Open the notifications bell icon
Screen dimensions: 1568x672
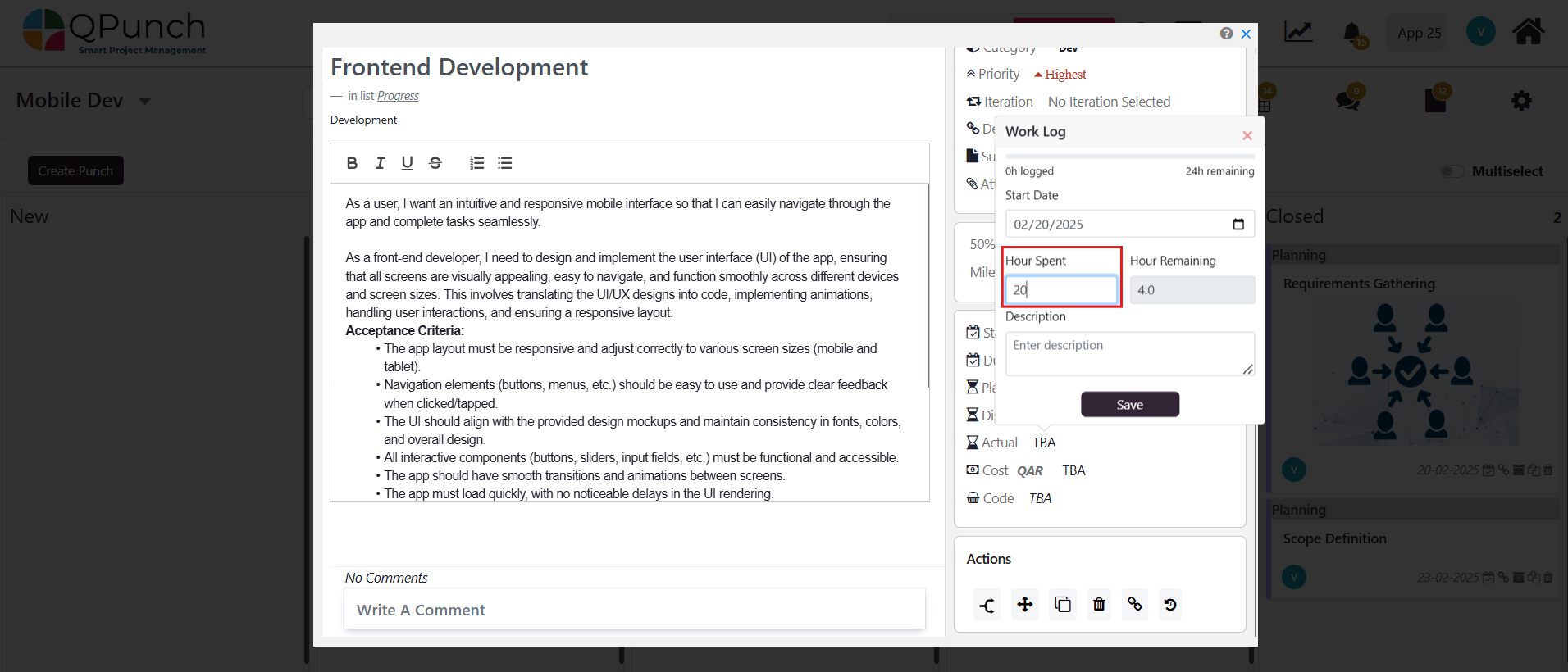(x=1353, y=34)
